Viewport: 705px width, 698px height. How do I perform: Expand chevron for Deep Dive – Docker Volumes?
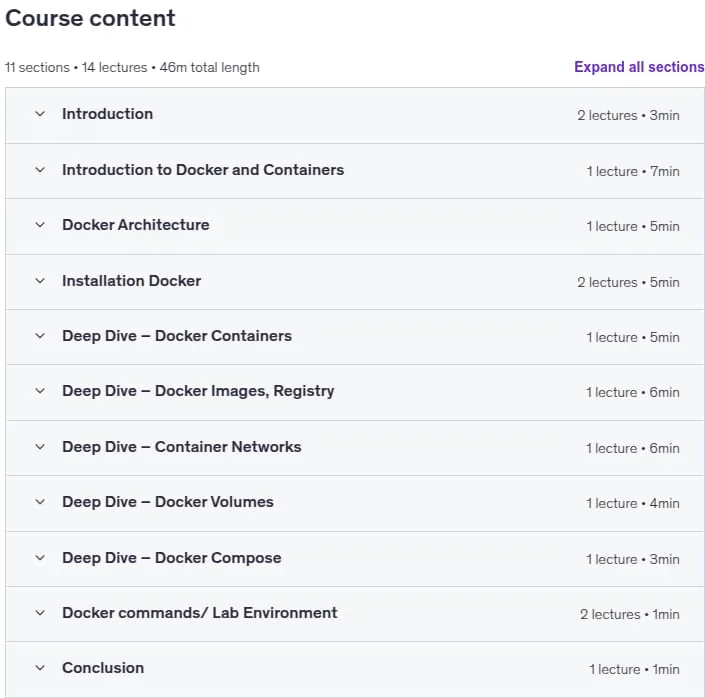tap(40, 501)
